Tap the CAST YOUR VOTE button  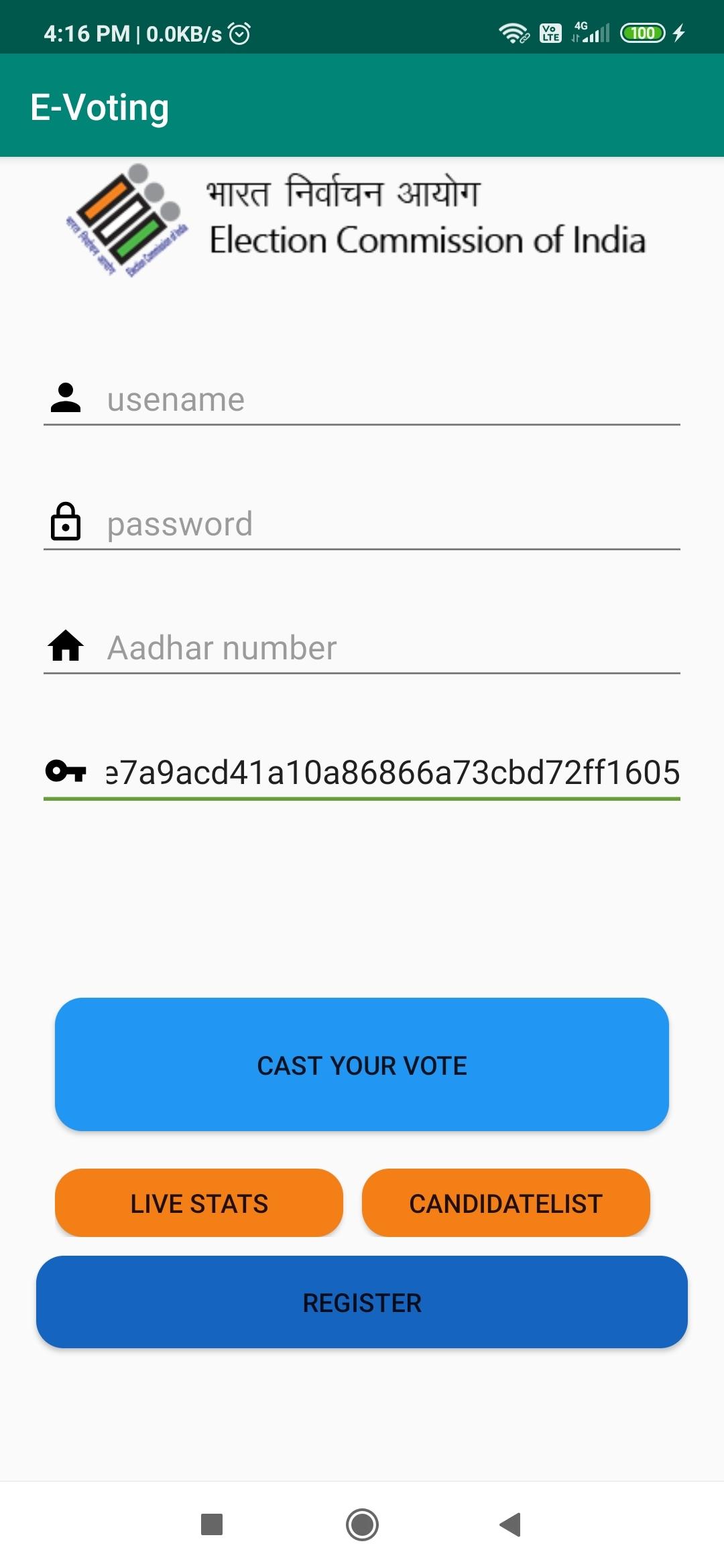click(x=362, y=1065)
